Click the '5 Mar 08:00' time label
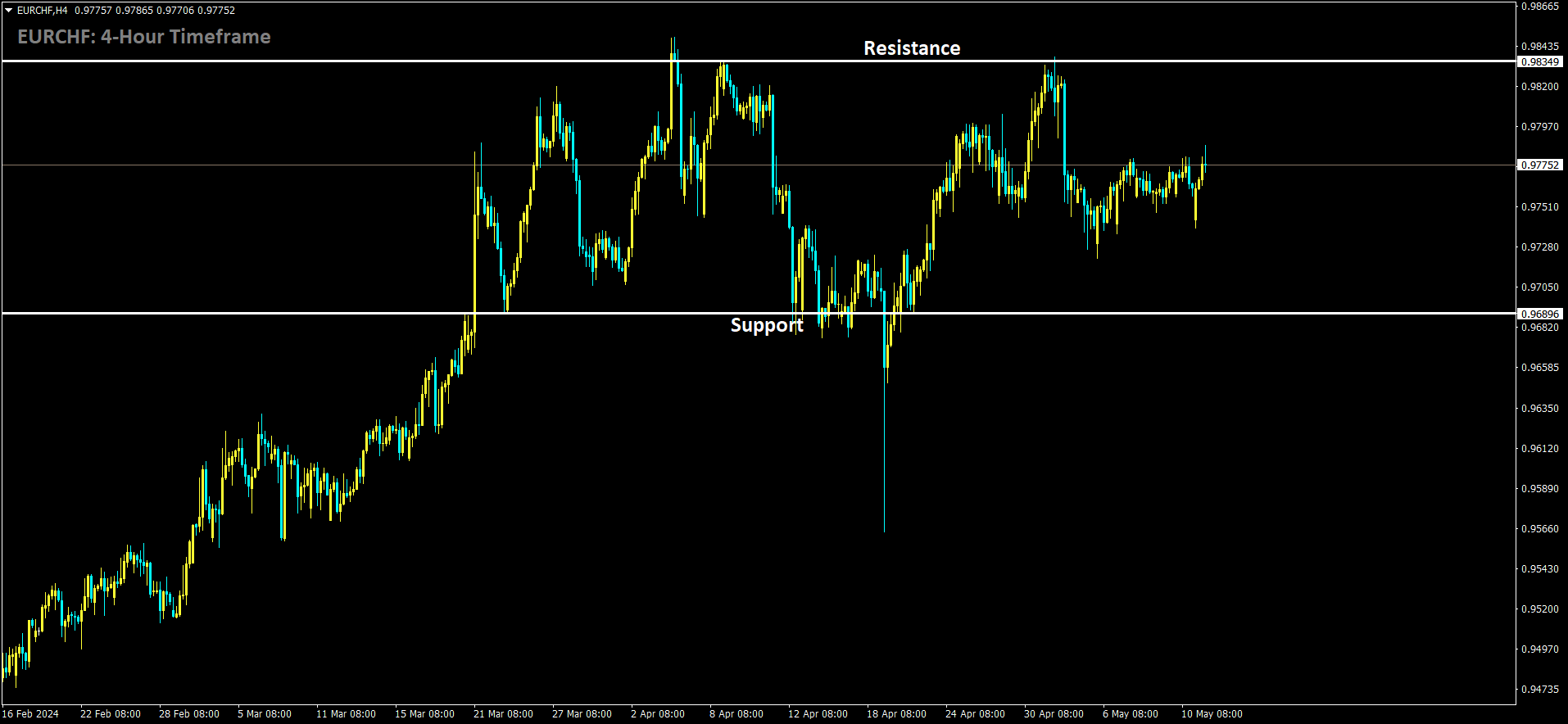The image size is (1568, 724). click(265, 714)
